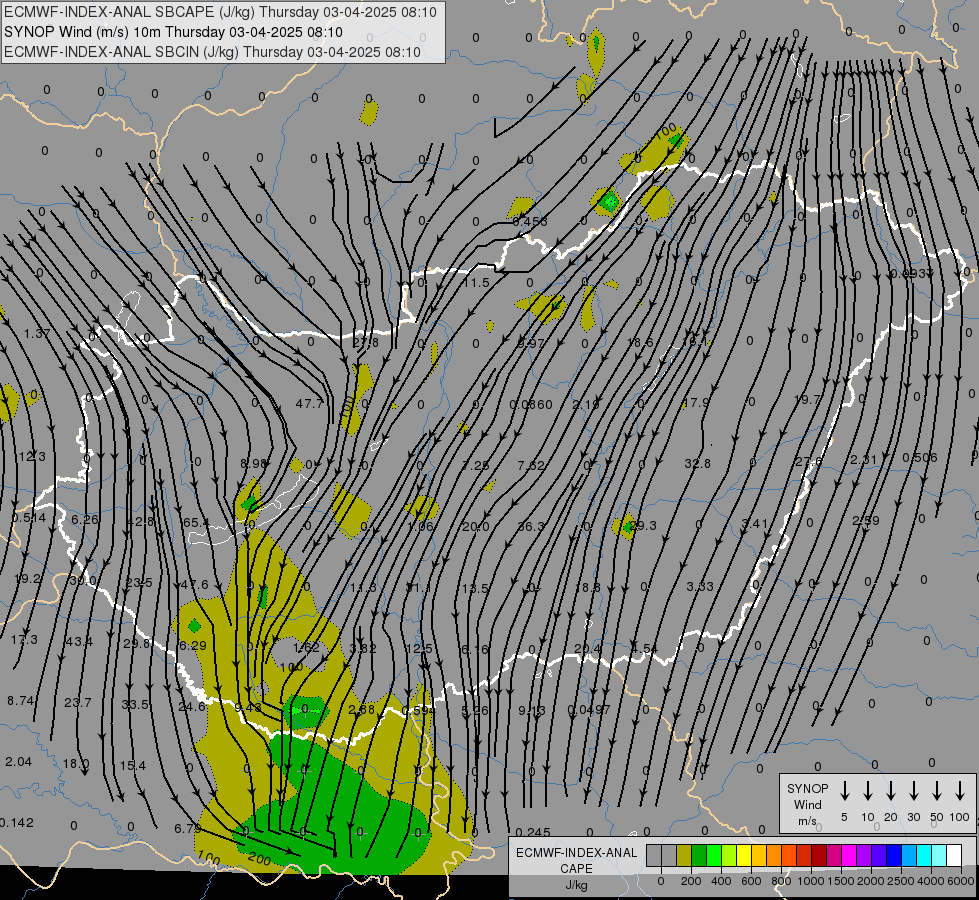Click the SBCAPE title line in the header
This screenshot has width=979, height=900.
tap(220, 12)
